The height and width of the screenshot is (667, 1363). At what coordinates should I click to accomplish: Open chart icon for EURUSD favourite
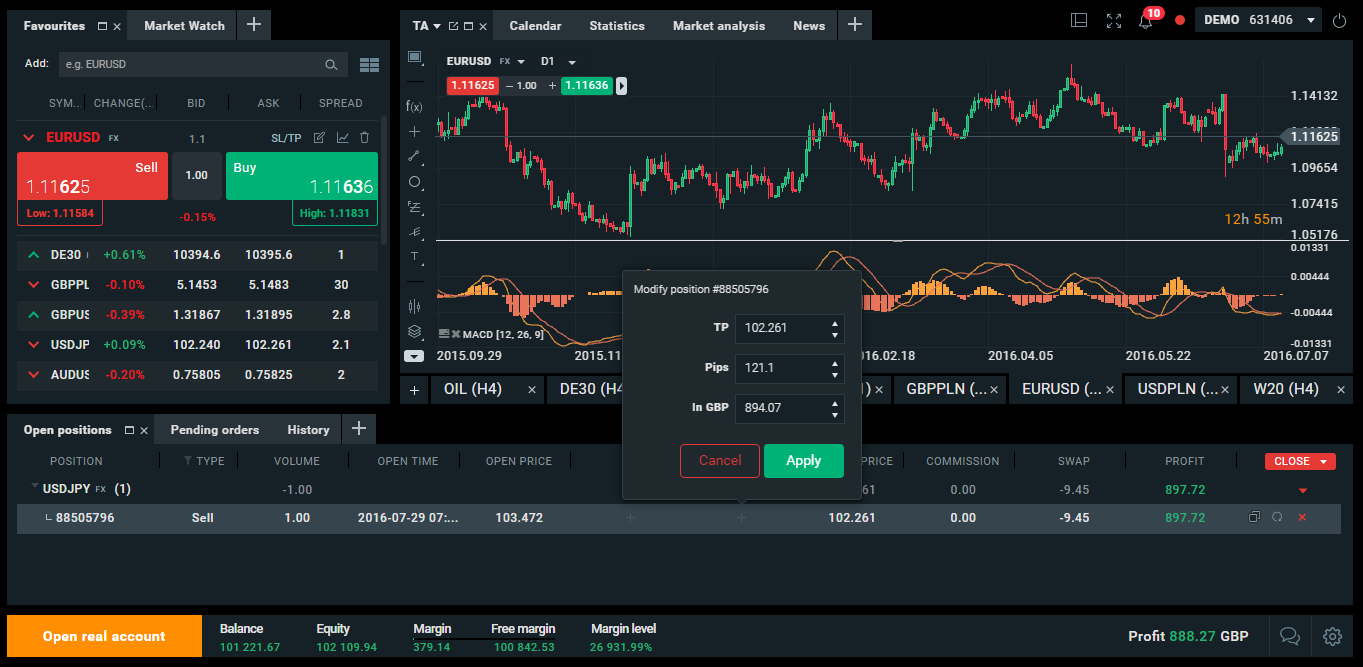click(x=343, y=138)
